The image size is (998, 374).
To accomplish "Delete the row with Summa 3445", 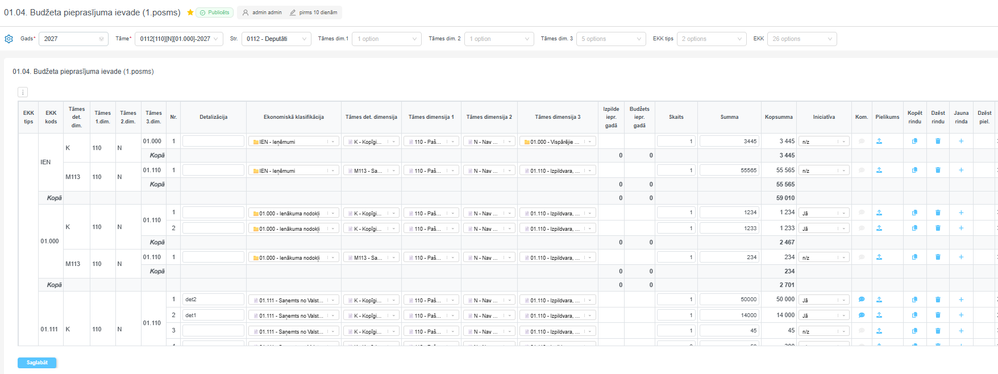I will [938, 141].
